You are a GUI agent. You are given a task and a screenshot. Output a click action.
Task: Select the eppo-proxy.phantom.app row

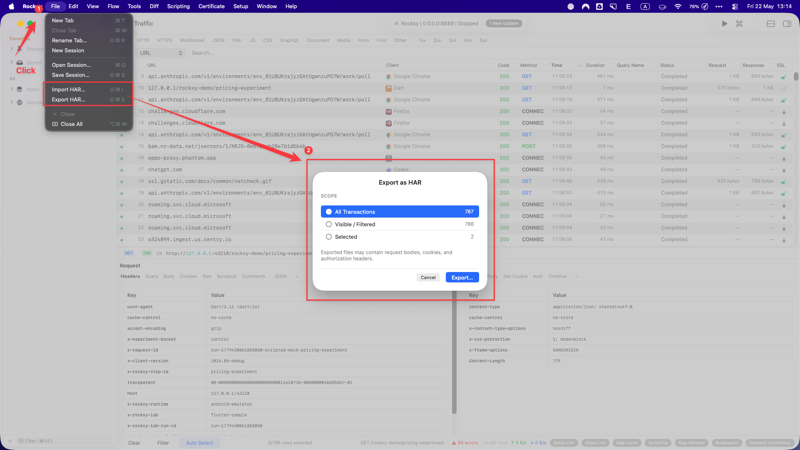coord(457,158)
